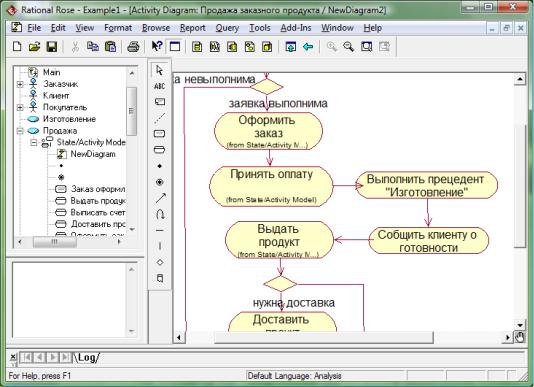Pick the Note tool in toolbox
This screenshot has height=387, width=534.
159,102
